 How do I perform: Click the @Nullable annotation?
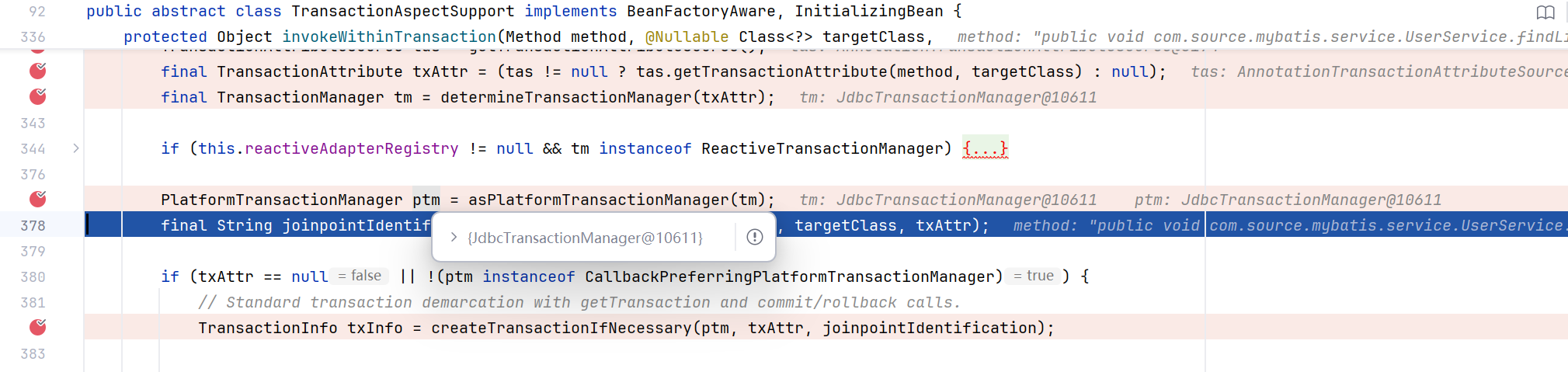point(687,37)
